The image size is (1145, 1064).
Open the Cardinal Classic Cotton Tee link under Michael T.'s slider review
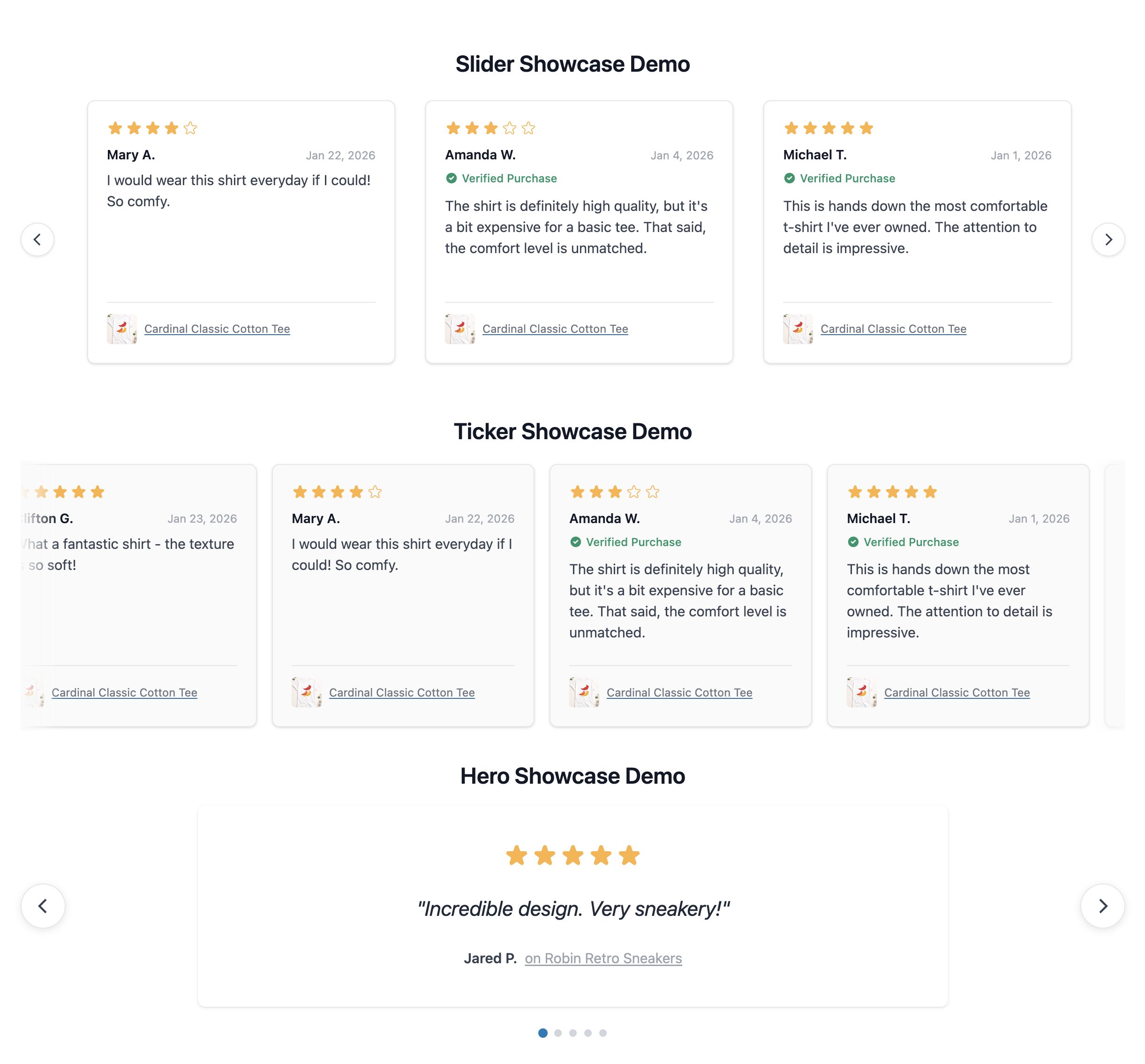coord(893,329)
